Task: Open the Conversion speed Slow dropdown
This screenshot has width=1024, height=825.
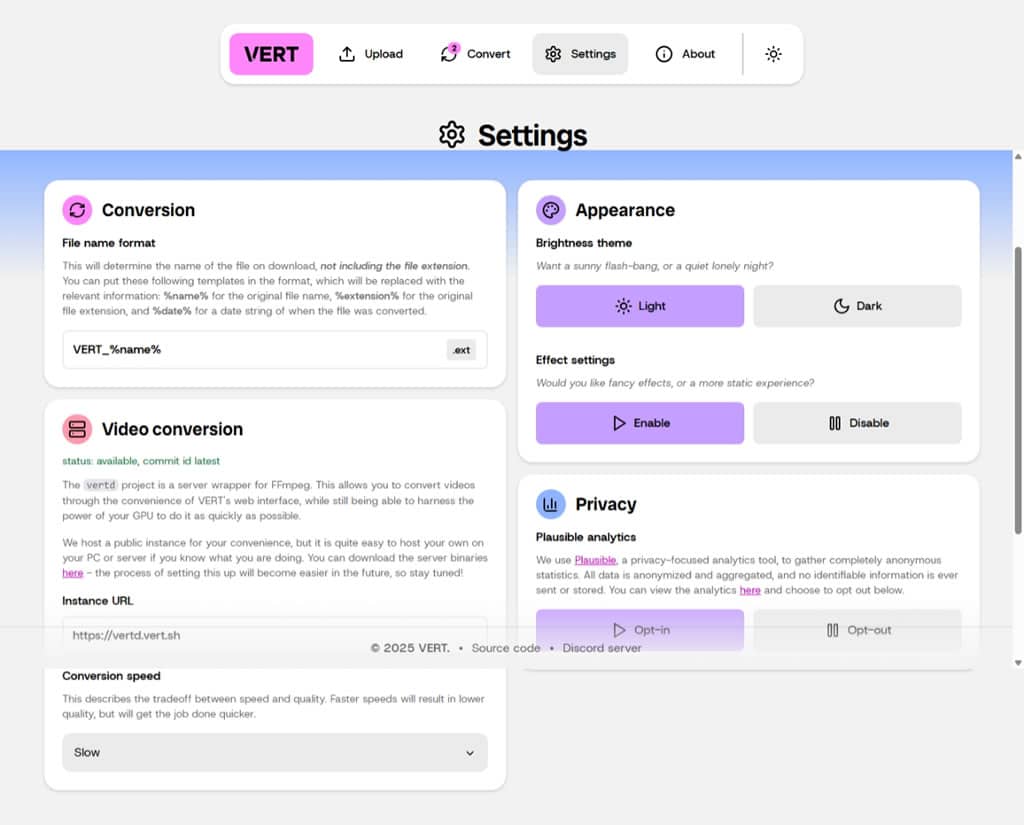Action: click(x=274, y=752)
